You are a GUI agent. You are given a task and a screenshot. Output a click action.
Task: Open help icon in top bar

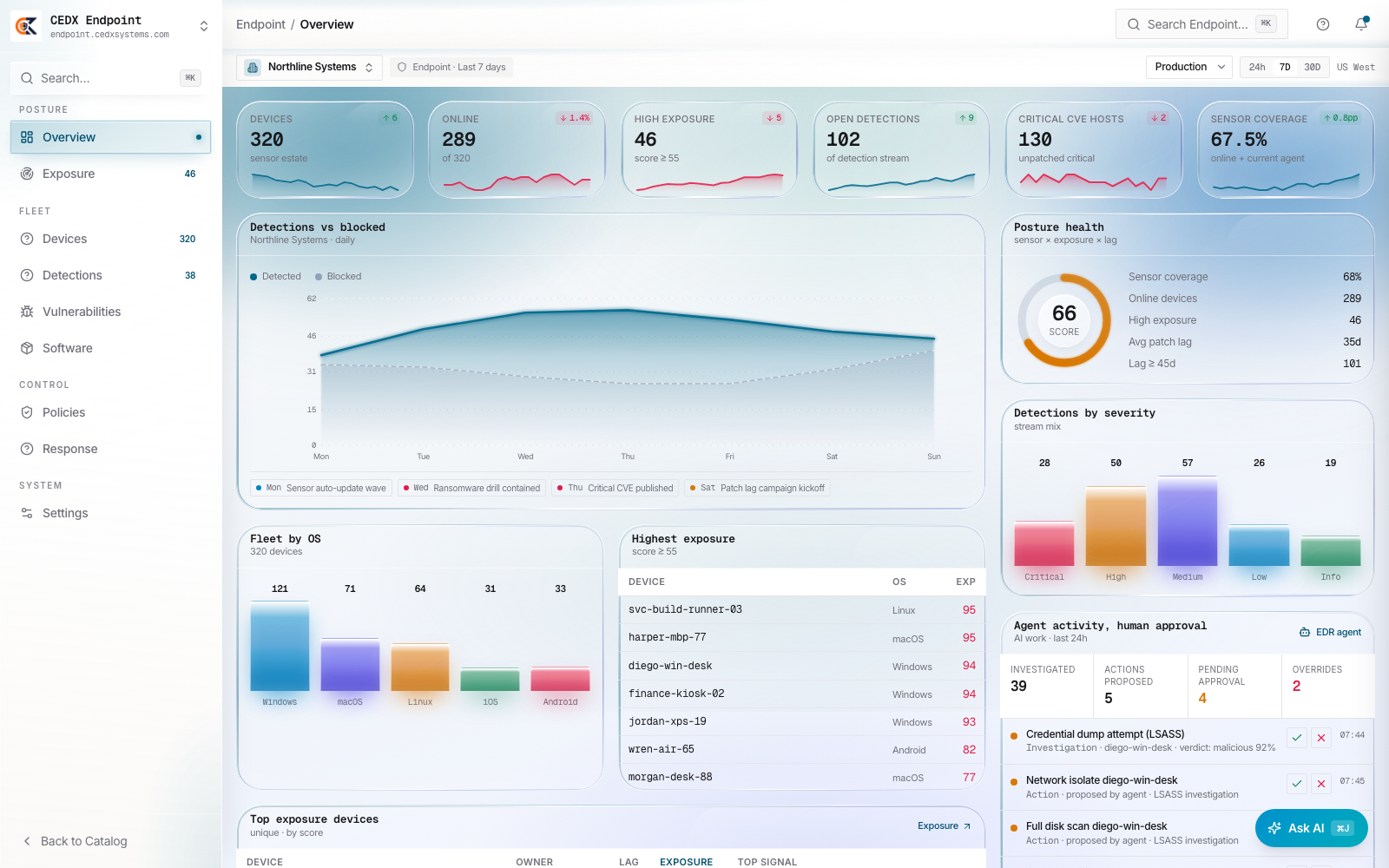click(x=1323, y=24)
